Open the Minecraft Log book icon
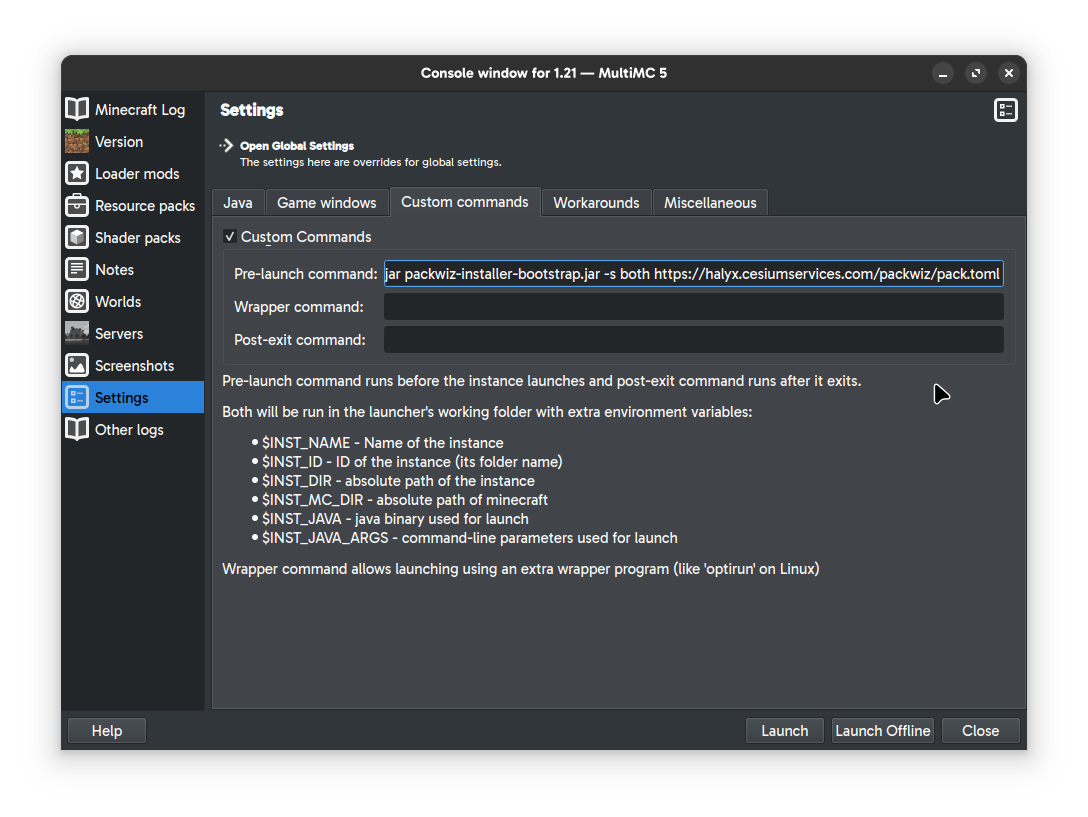 pyautogui.click(x=77, y=109)
